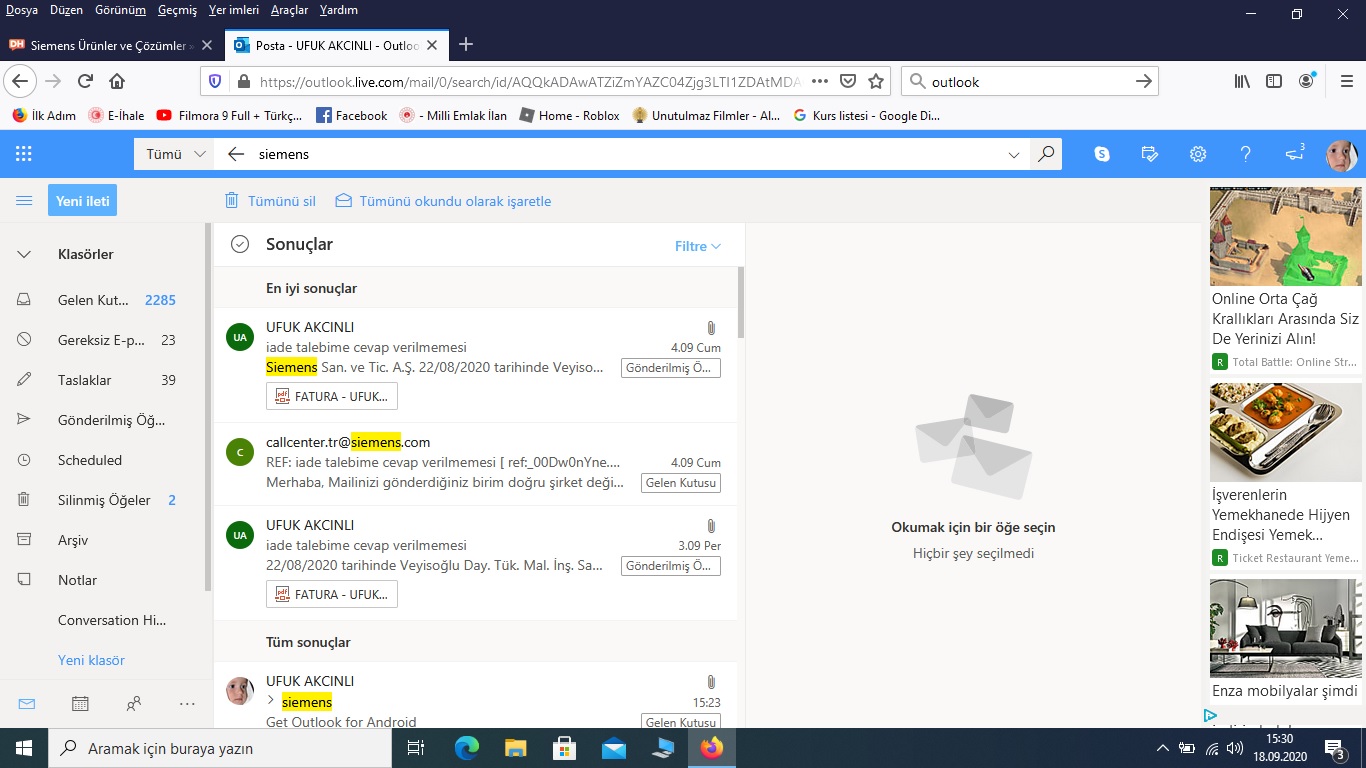The width and height of the screenshot is (1366, 768).
Task: Open new browser tab plus button
Action: 465,45
